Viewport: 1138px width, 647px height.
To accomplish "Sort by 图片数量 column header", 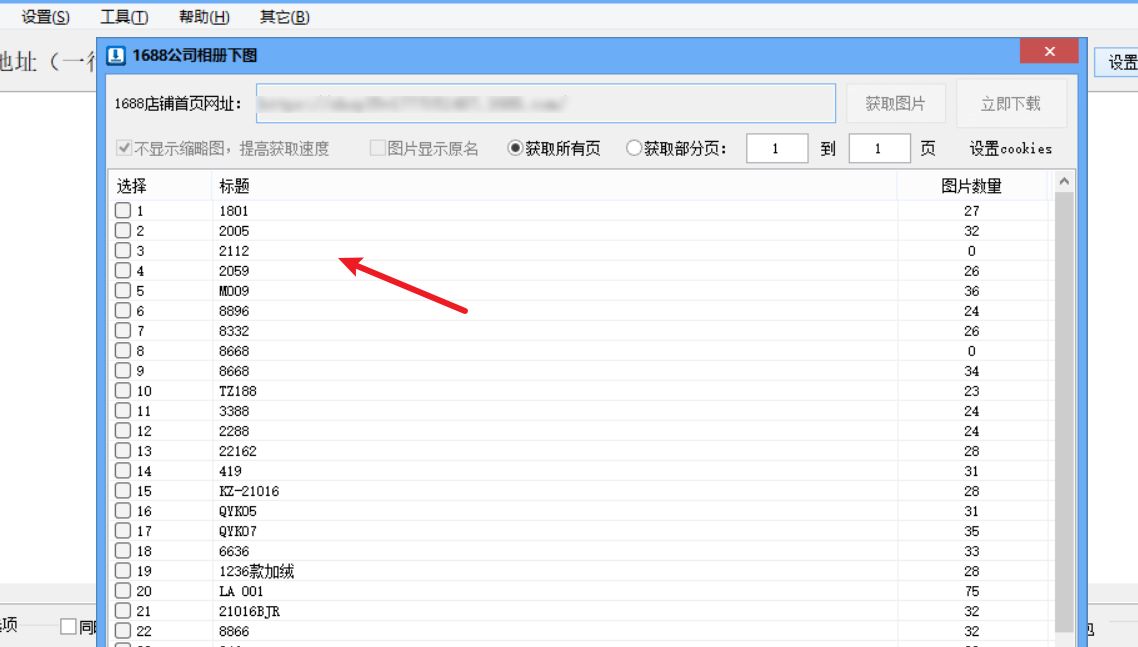I will pos(971,186).
